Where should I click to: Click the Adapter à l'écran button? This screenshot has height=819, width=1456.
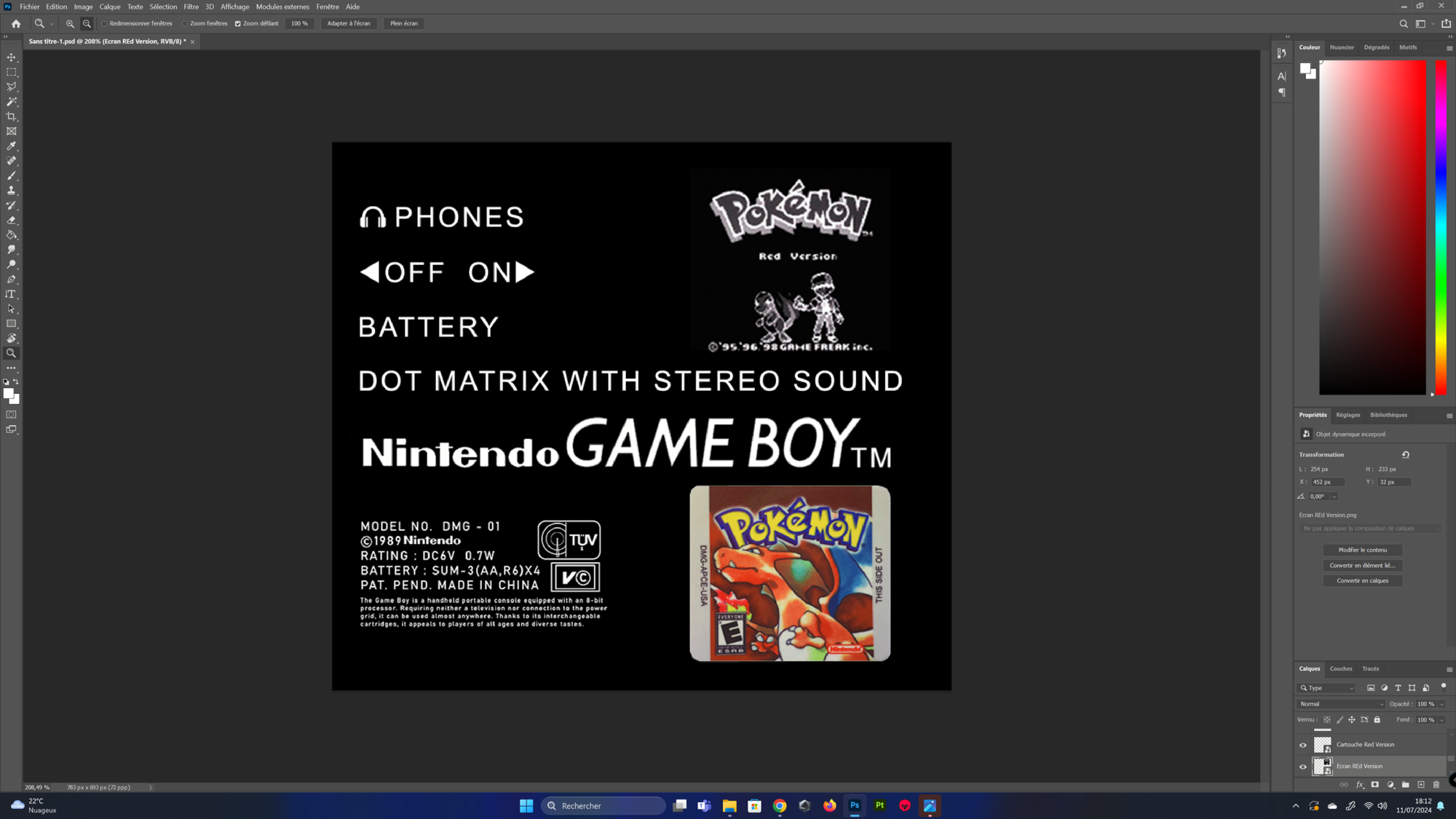[x=349, y=23]
